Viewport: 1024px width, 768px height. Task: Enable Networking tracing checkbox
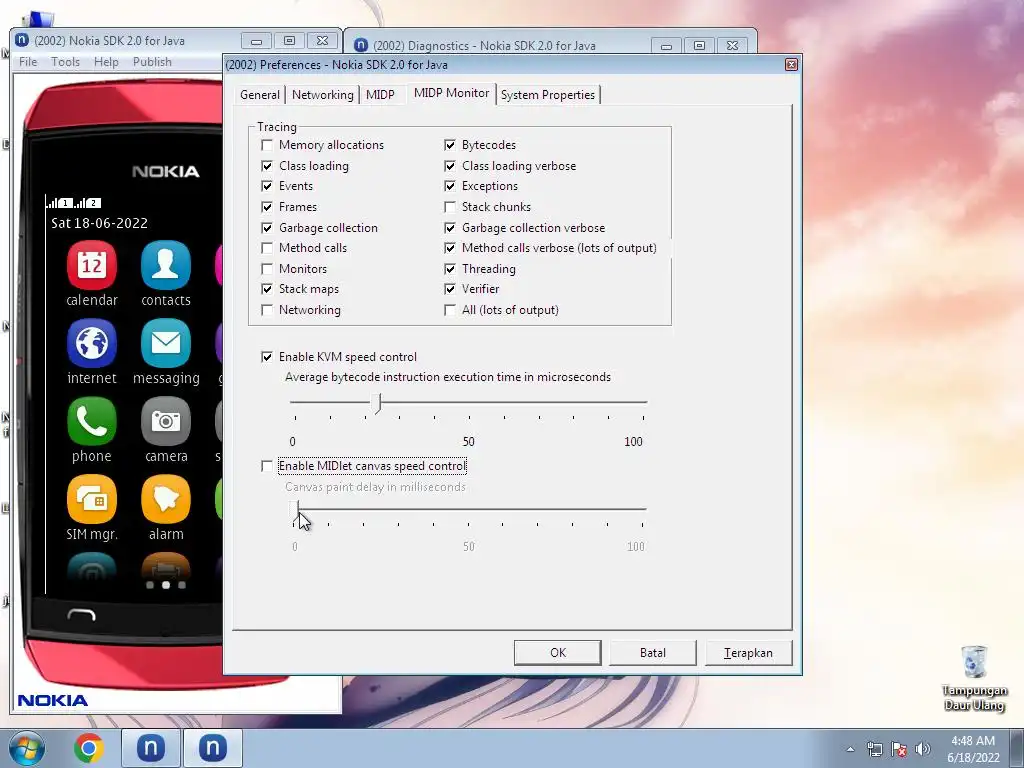(266, 310)
